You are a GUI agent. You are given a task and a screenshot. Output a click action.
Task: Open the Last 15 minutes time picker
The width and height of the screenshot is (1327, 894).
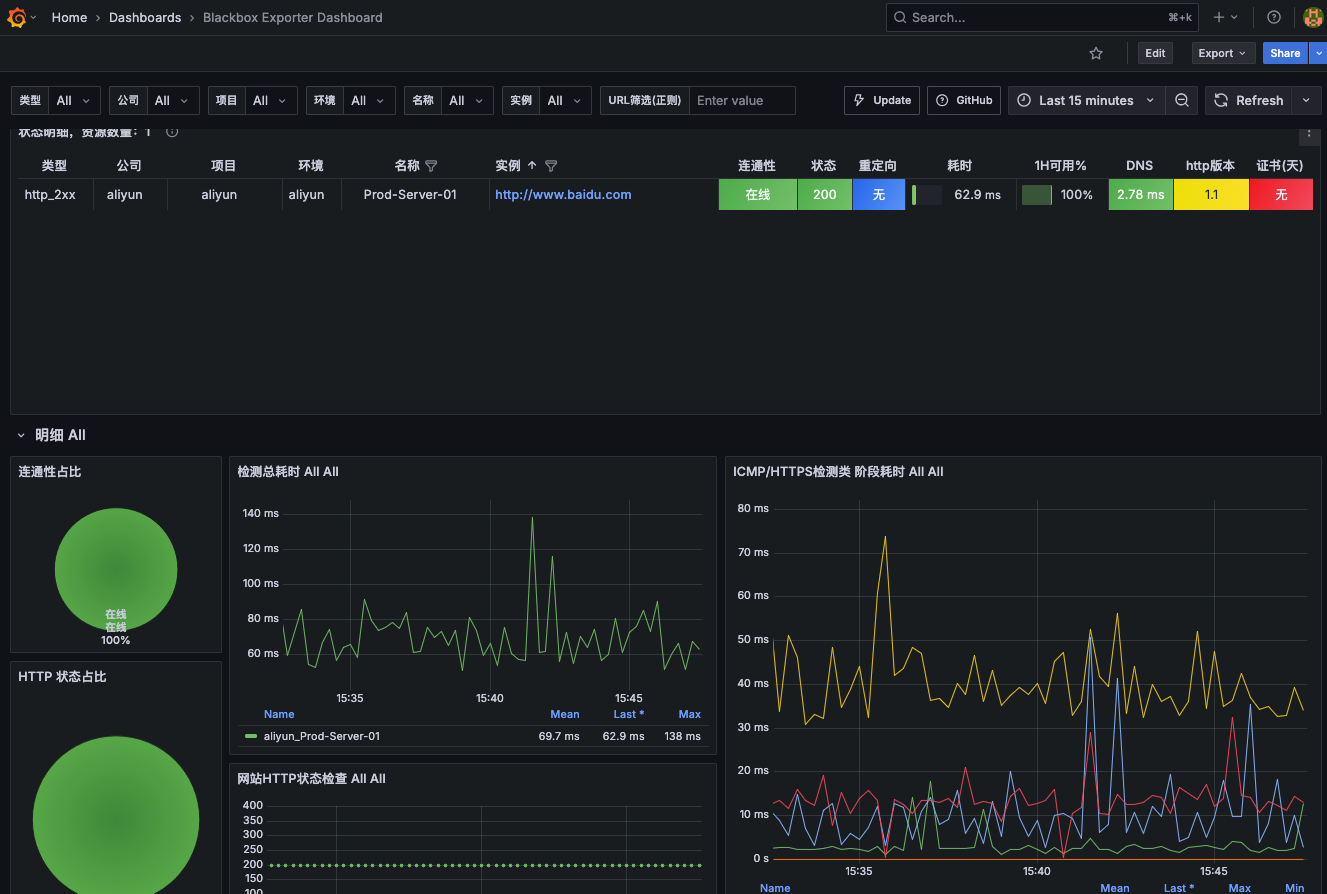(1086, 100)
